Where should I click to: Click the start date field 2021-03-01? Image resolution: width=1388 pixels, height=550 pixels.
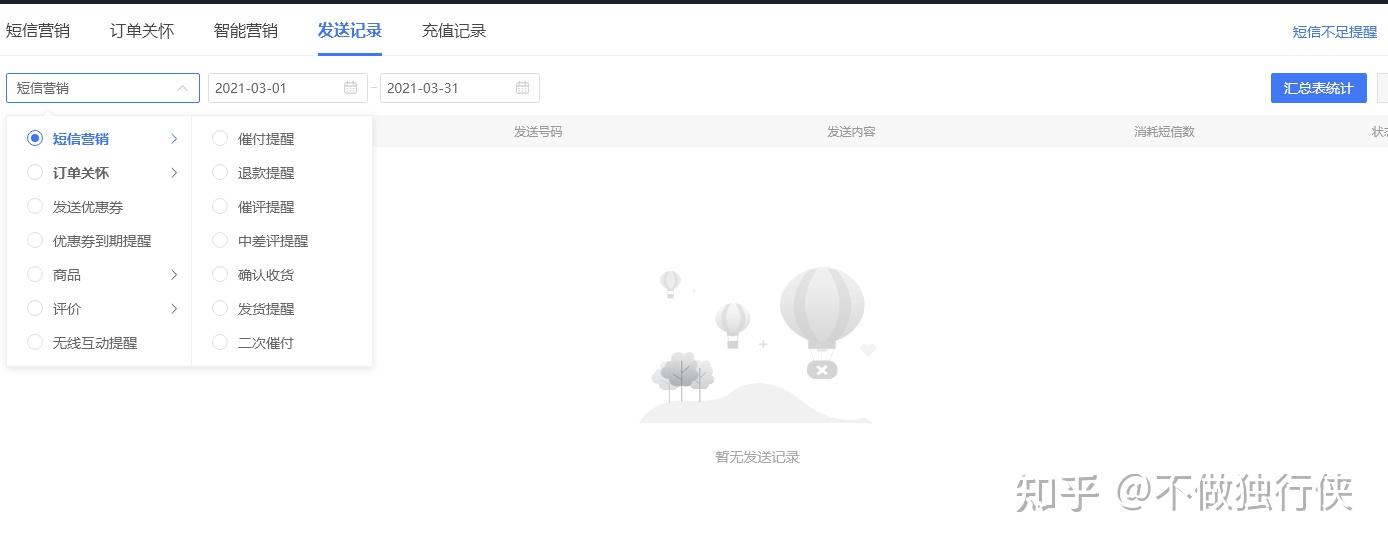pos(288,88)
